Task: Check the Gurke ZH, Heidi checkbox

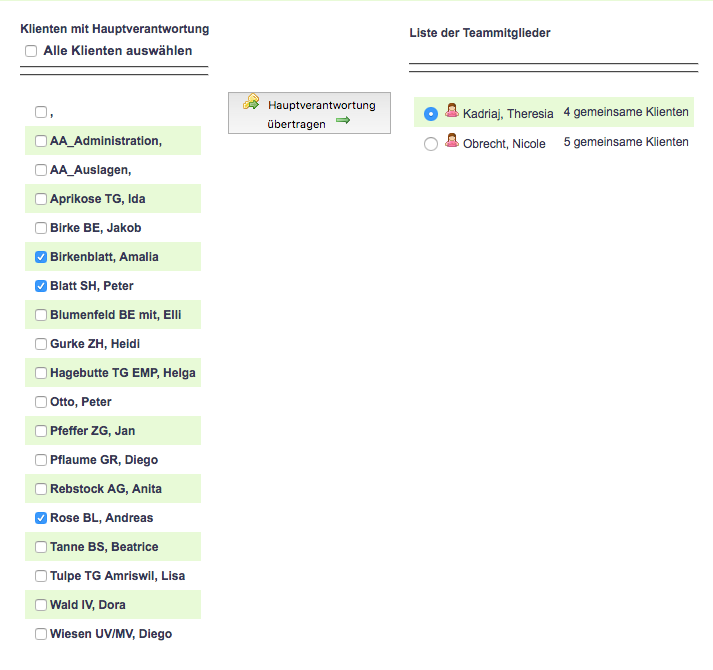Action: point(41,344)
